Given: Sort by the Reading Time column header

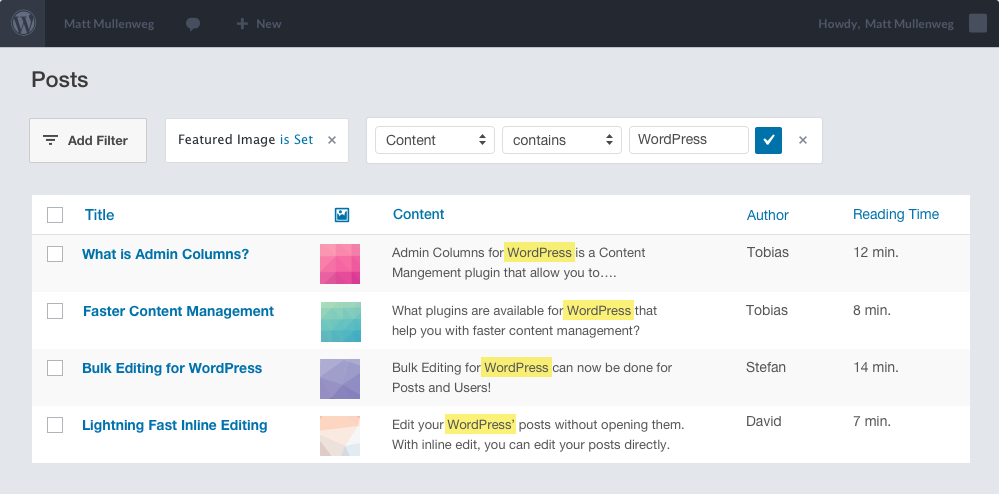Looking at the screenshot, I should tap(896, 214).
